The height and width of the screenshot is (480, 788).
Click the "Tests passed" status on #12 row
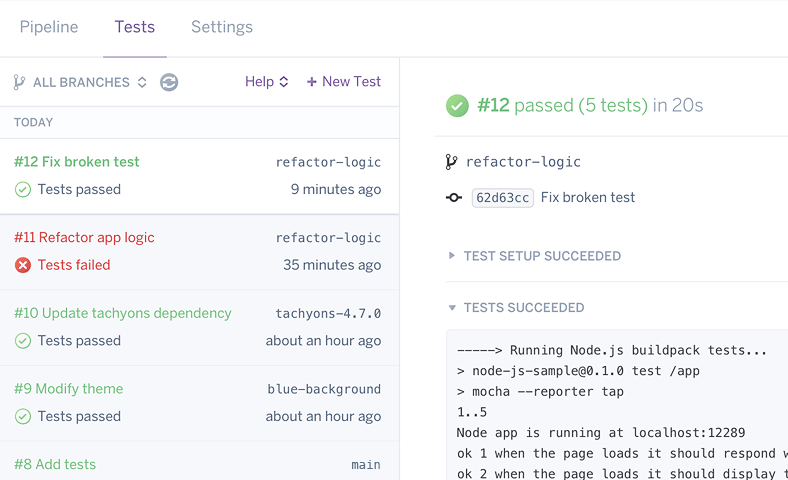point(79,189)
